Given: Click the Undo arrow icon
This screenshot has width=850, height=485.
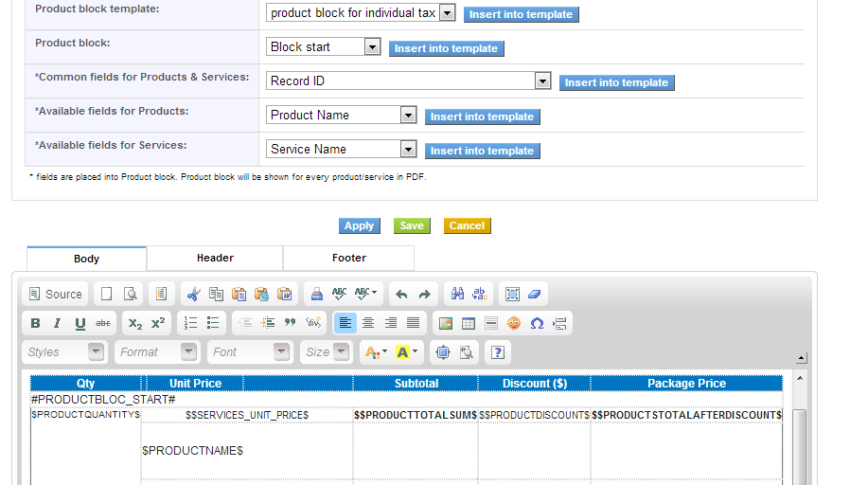Looking at the screenshot, I should (x=402, y=294).
